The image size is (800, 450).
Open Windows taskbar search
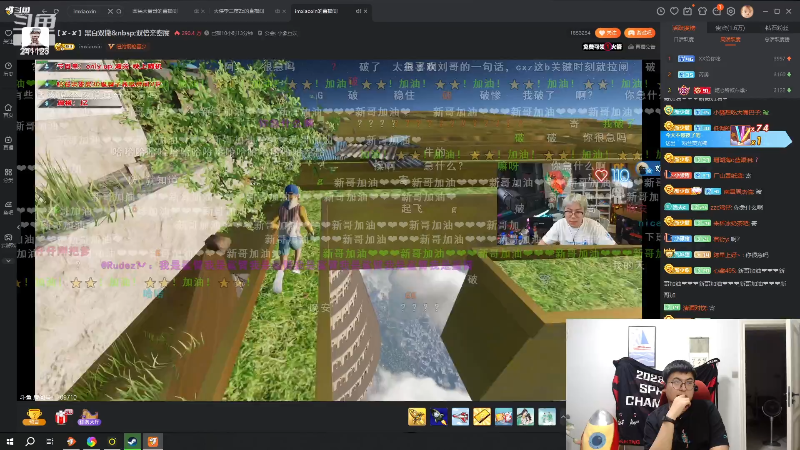[30, 441]
